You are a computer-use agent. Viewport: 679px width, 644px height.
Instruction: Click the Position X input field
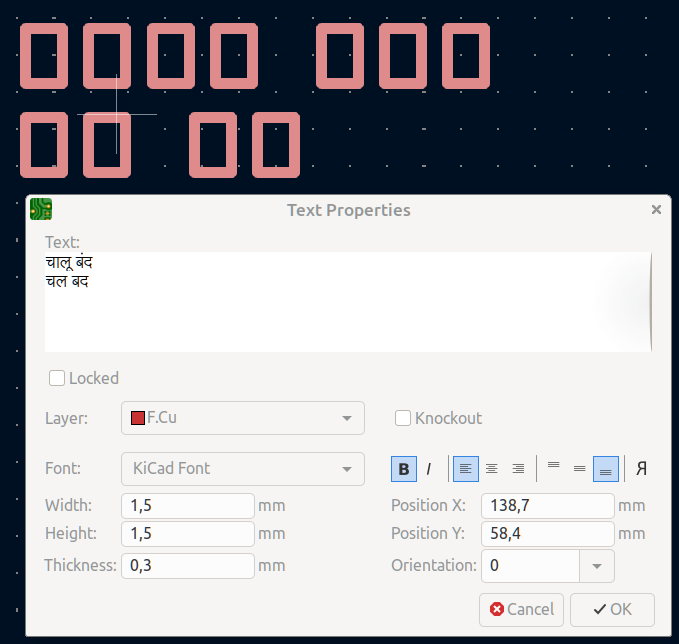click(547, 506)
